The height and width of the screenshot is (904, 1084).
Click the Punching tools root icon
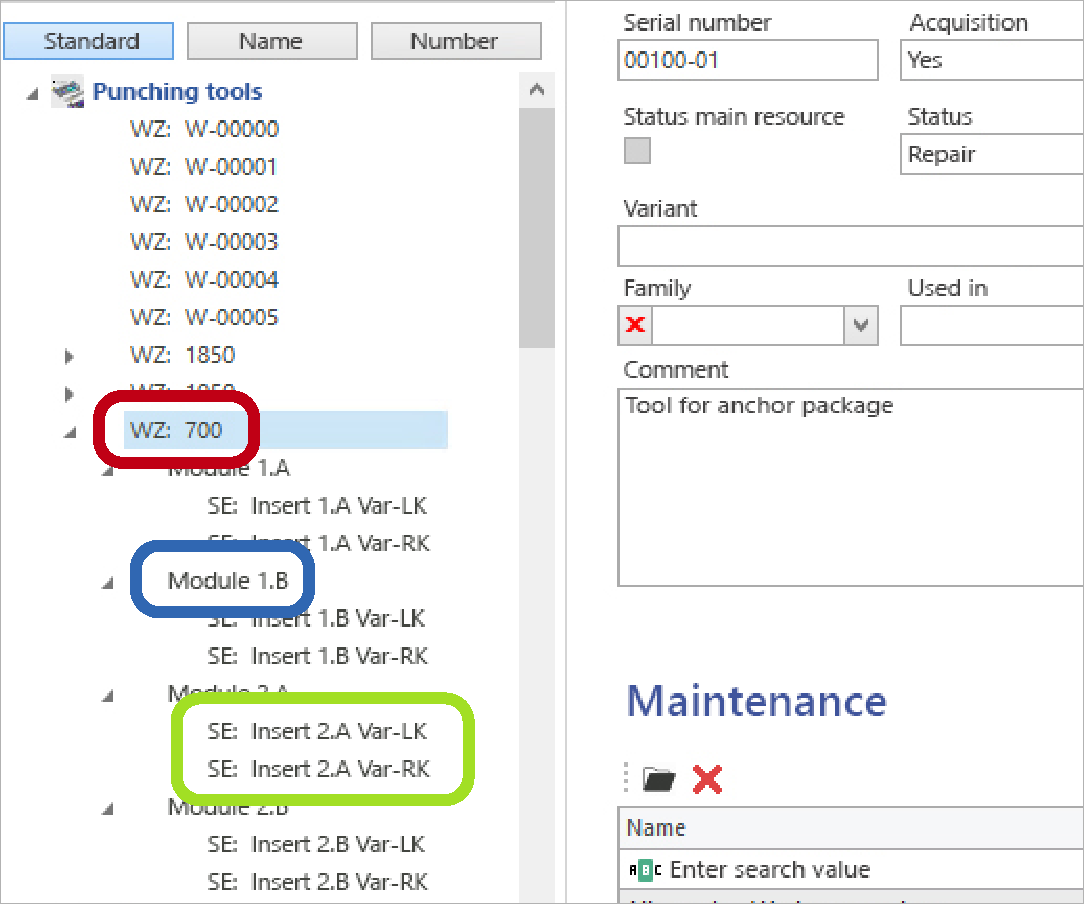point(67,92)
